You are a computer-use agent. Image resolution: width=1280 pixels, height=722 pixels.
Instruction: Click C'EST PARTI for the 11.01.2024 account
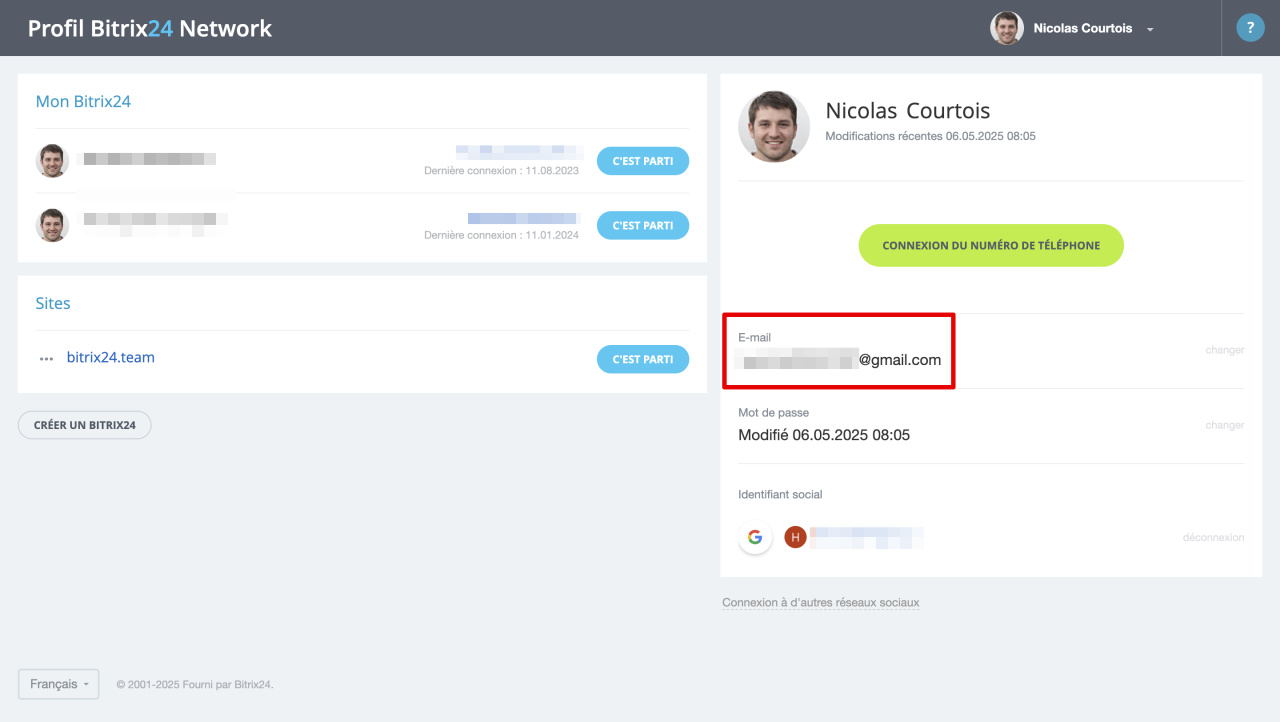click(x=643, y=225)
